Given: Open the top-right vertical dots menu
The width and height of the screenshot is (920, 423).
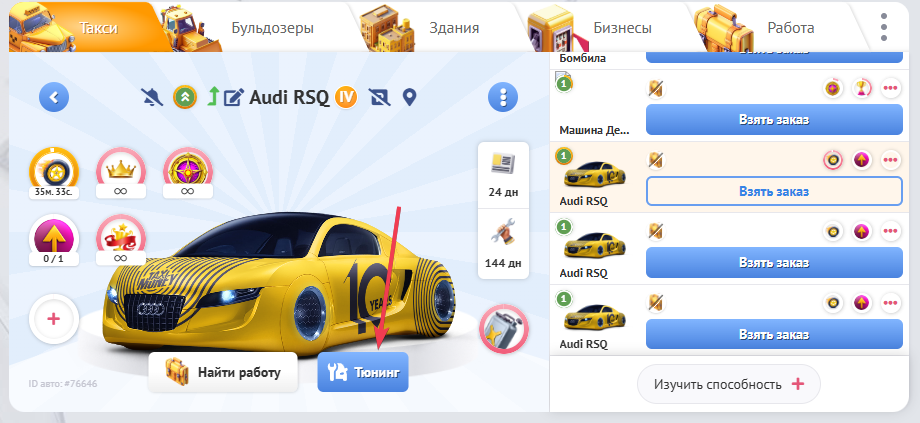Looking at the screenshot, I should tap(883, 27).
